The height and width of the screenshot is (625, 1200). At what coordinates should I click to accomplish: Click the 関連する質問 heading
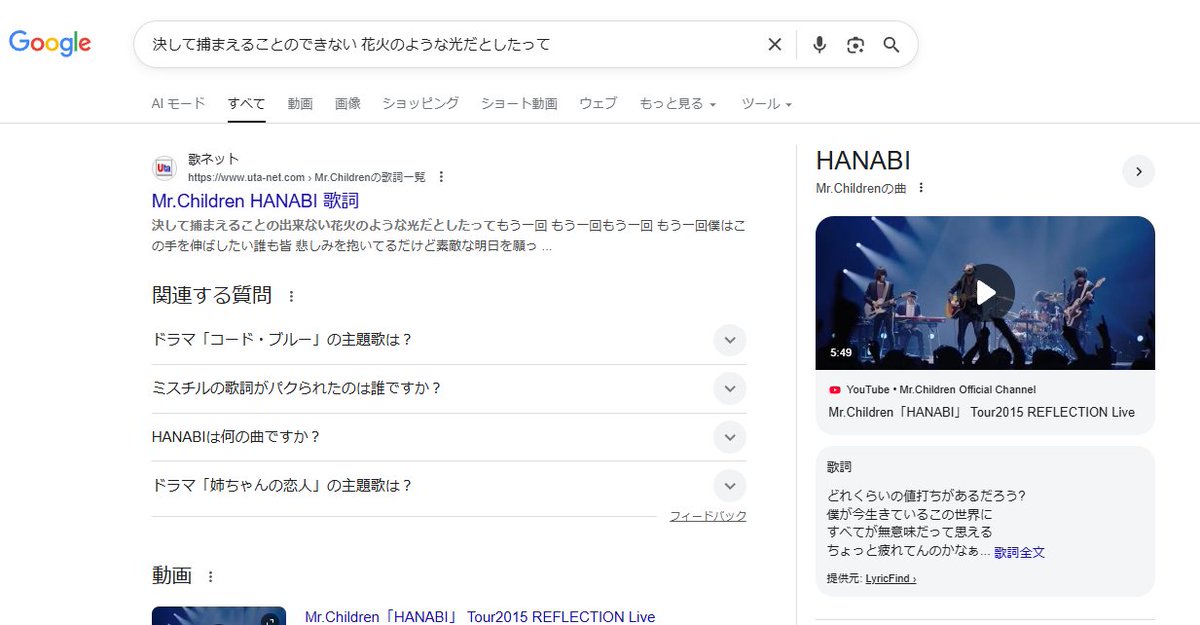point(211,295)
